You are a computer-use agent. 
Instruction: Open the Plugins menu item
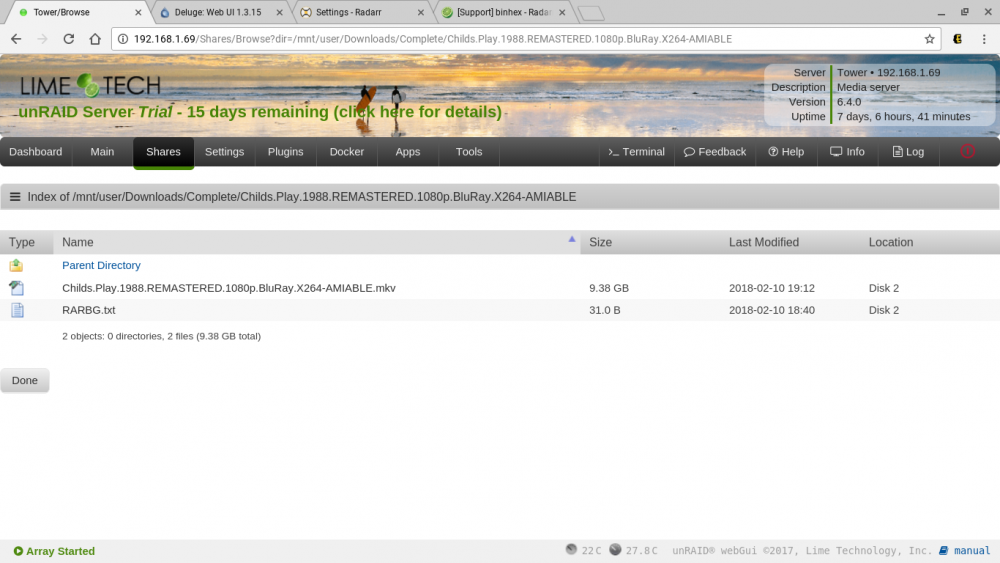click(x=285, y=152)
